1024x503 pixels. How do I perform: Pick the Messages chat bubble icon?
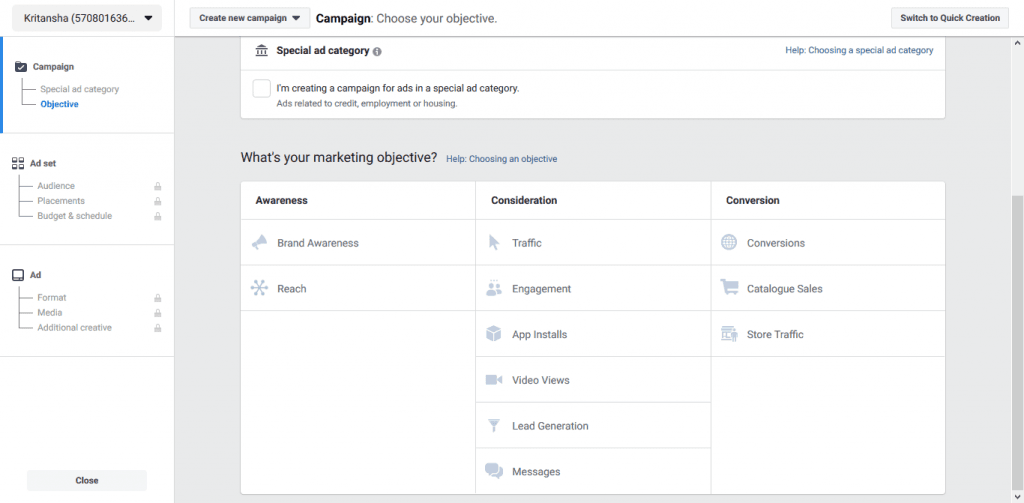pos(494,471)
